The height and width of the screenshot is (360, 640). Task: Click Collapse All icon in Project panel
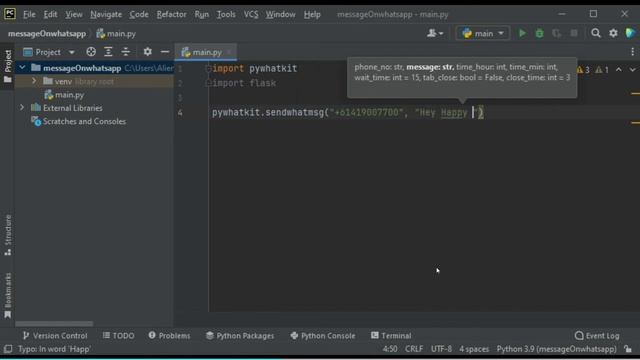pyautogui.click(x=126, y=52)
